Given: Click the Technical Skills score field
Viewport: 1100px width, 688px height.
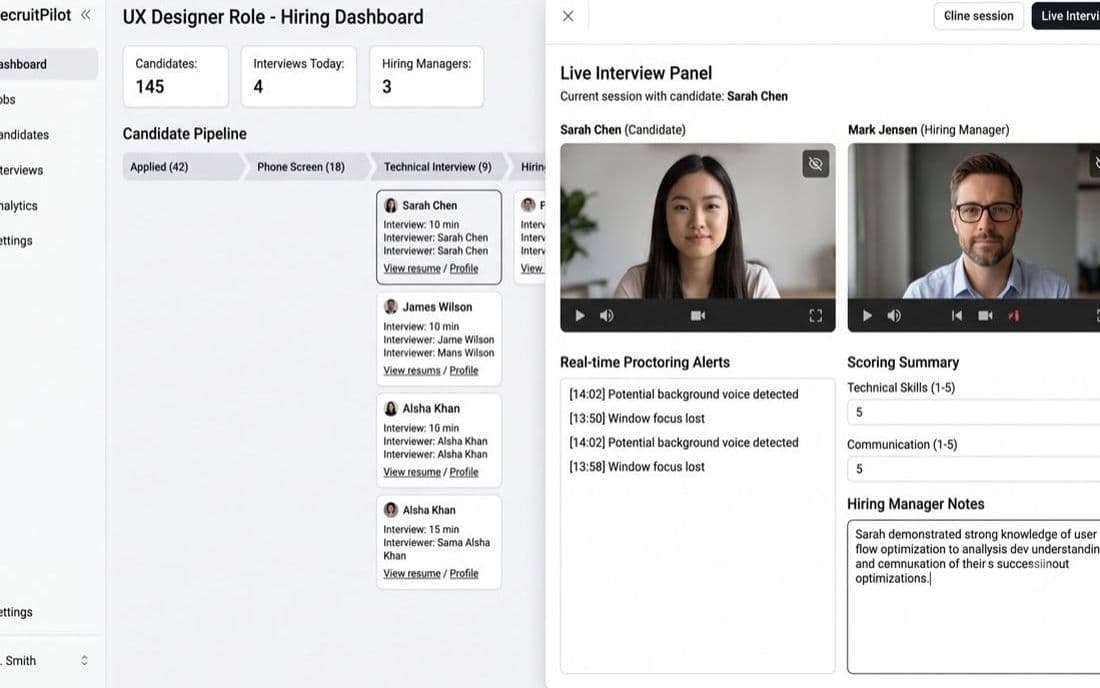Looking at the screenshot, I should [x=974, y=412].
